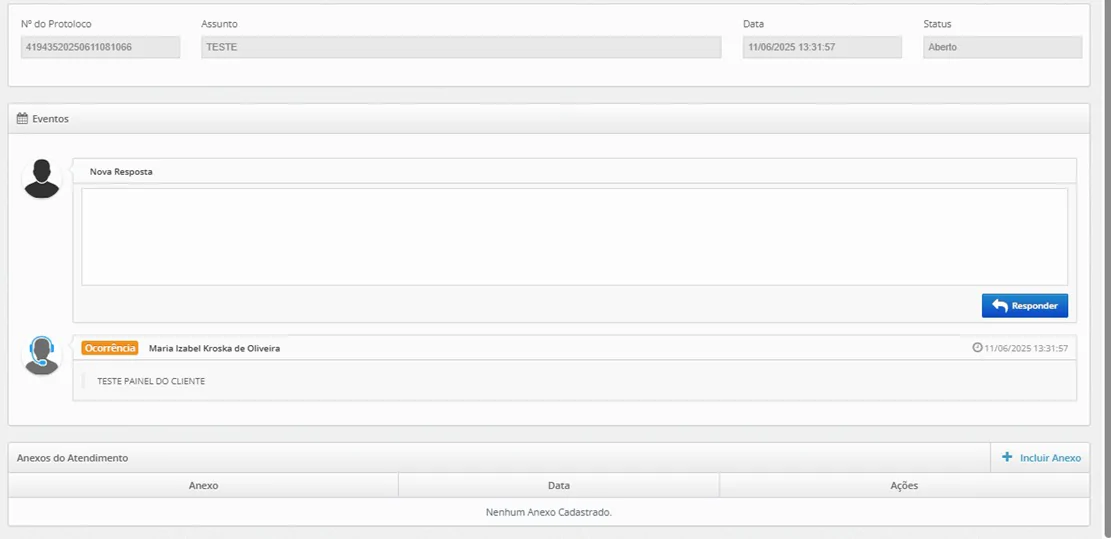This screenshot has width=1111, height=539.
Task: Click the plus icon for Incluir Anexo
Action: coord(1007,457)
